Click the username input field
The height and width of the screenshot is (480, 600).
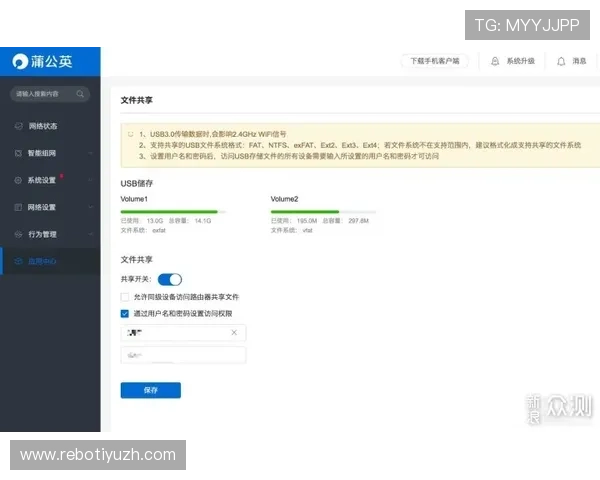183,333
